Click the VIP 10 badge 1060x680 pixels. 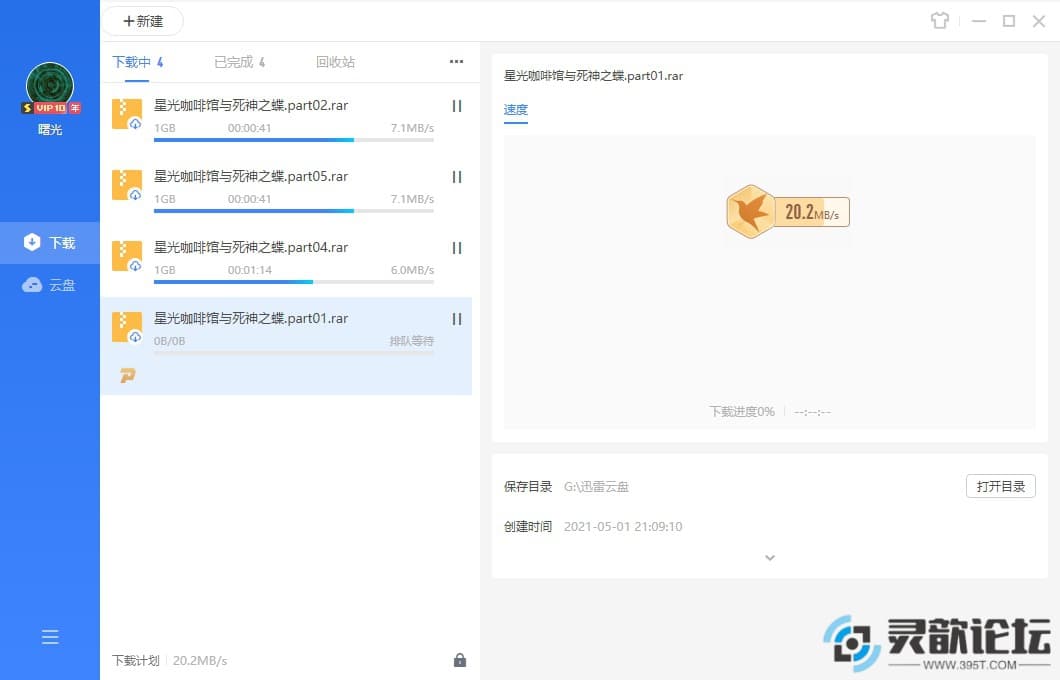(x=51, y=107)
